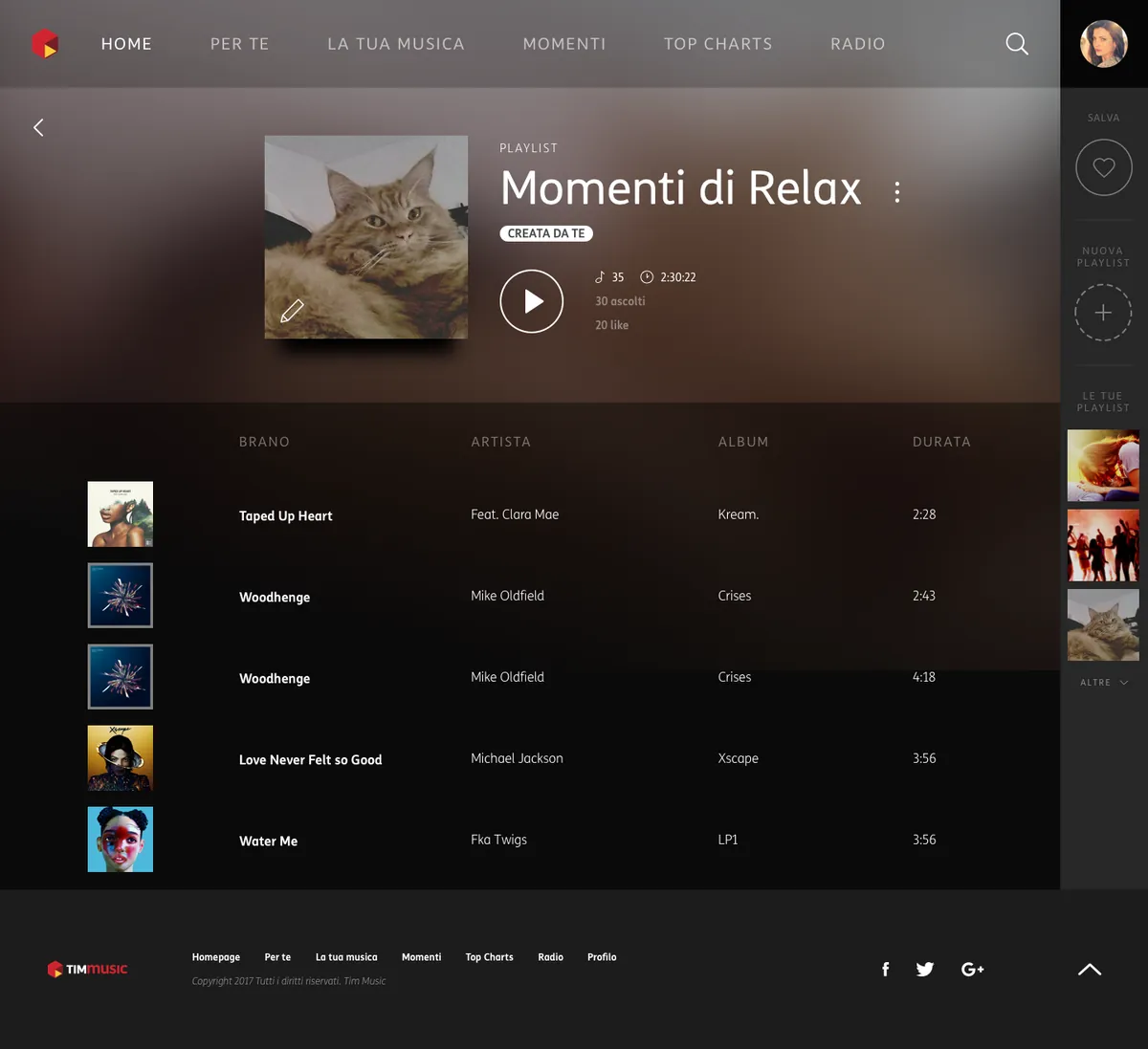Viewport: 1148px width, 1049px height.
Task: Click the ALBUM column header
Action: point(743,442)
